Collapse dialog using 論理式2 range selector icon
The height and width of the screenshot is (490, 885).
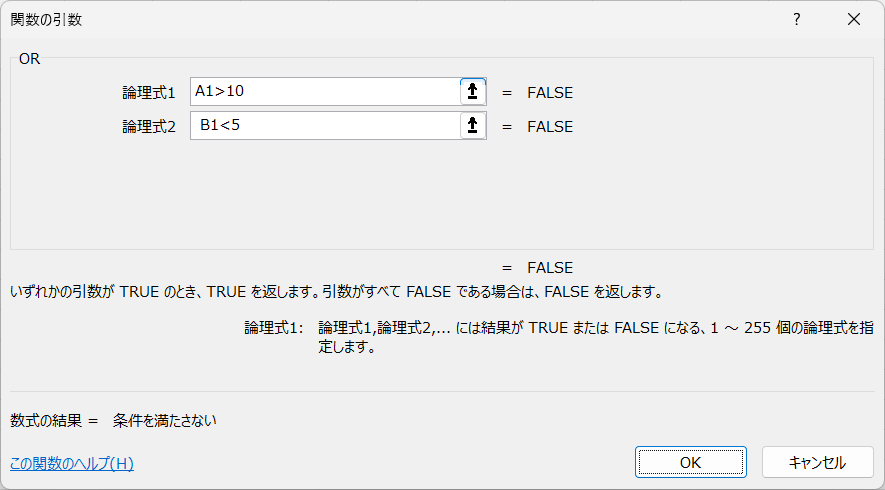point(472,125)
